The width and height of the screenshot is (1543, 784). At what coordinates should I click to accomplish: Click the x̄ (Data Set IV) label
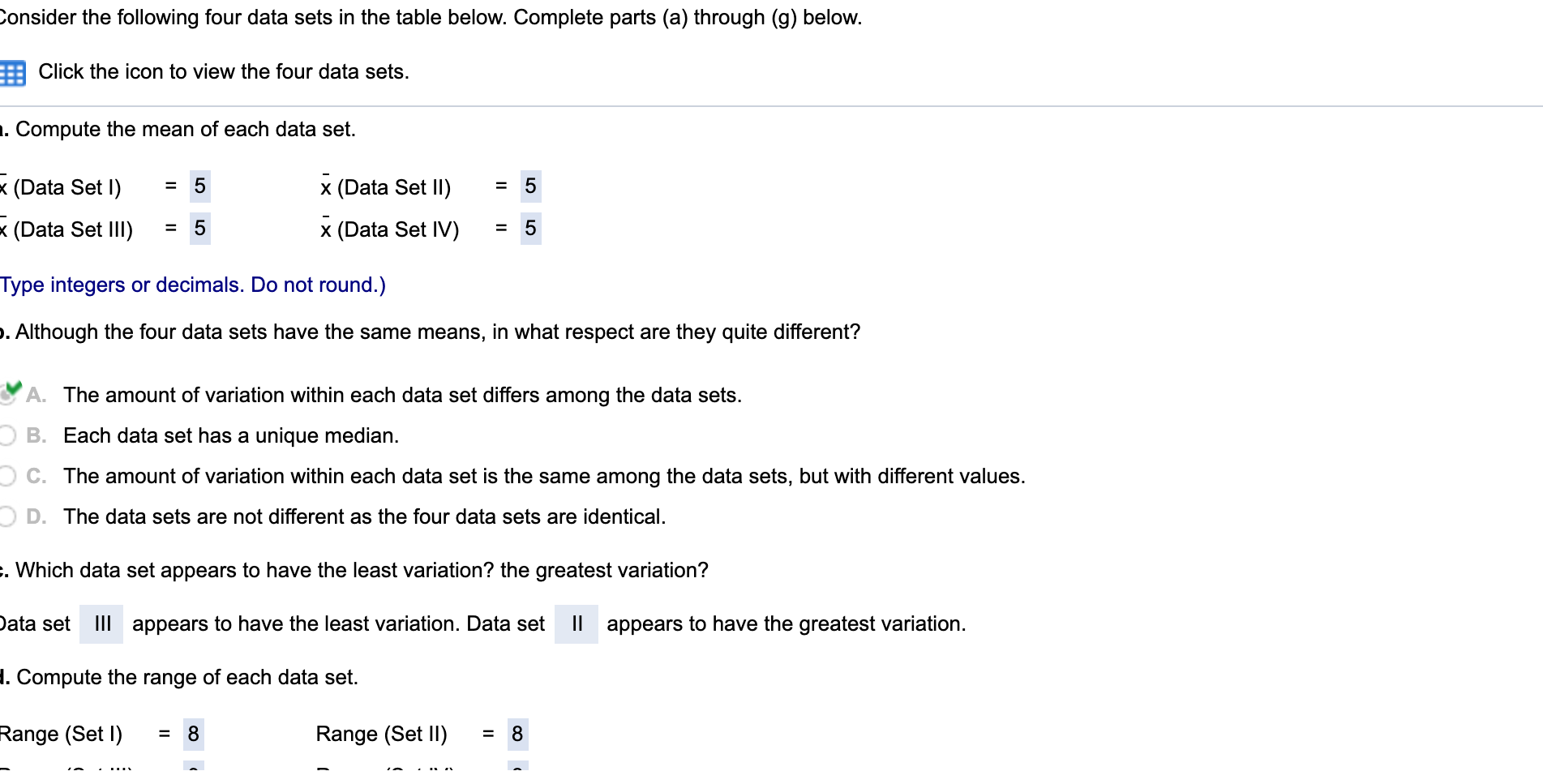pyautogui.click(x=392, y=229)
